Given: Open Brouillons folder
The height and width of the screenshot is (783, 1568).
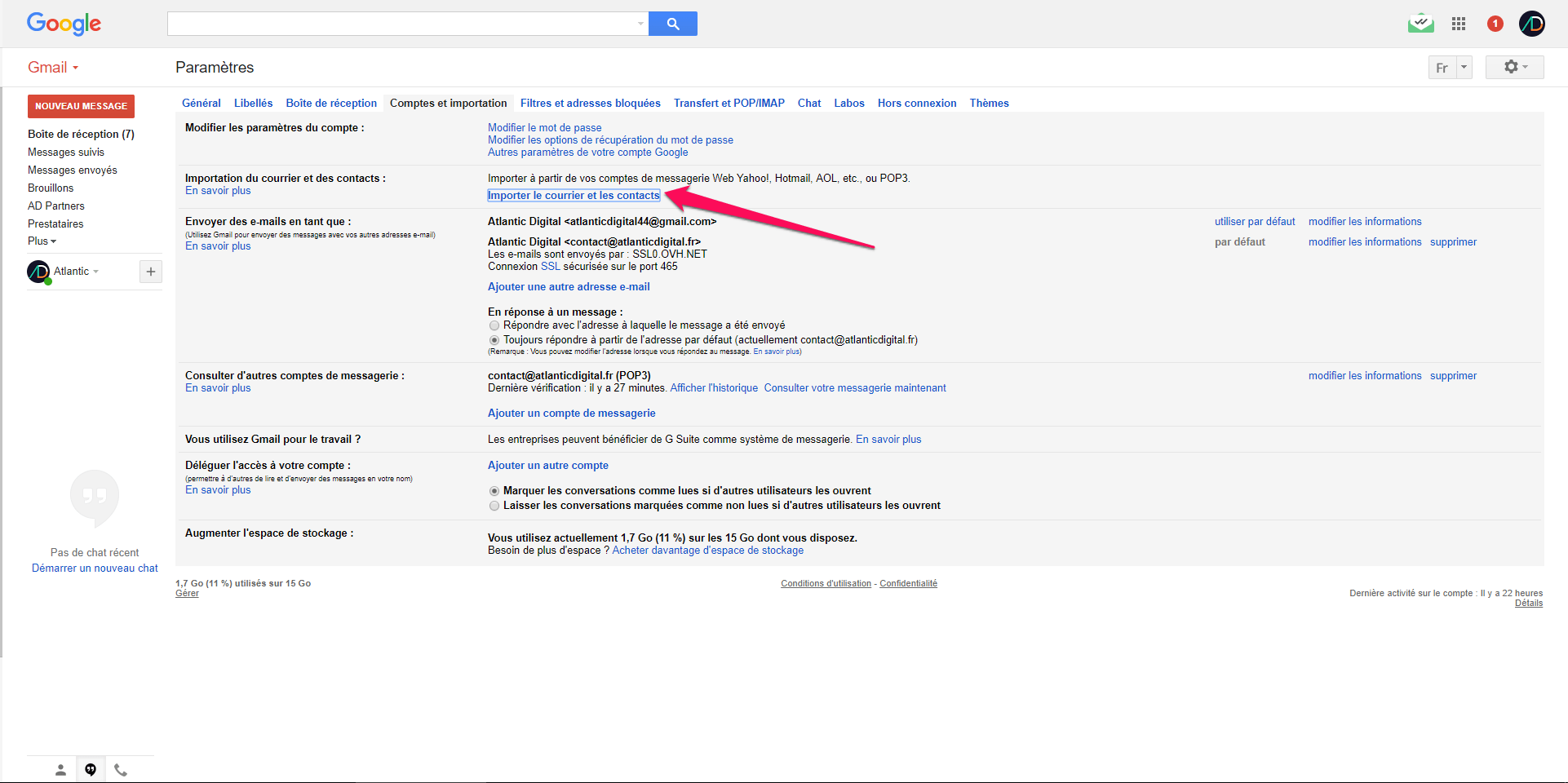Looking at the screenshot, I should [x=51, y=188].
